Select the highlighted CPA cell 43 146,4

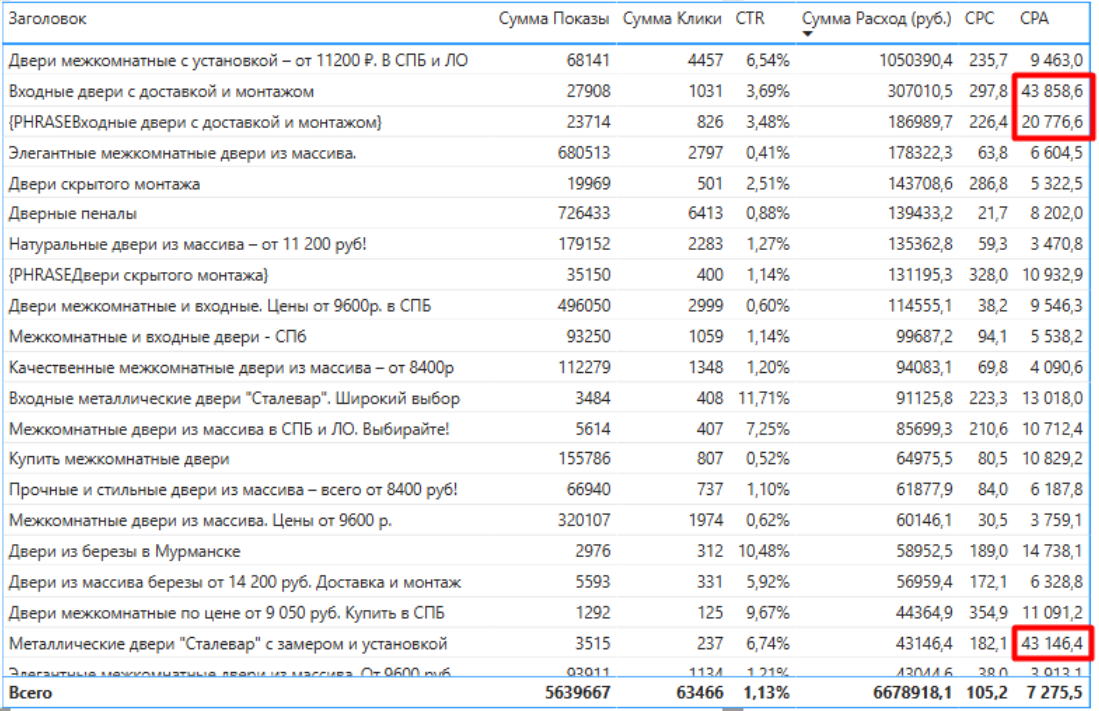coord(1051,643)
